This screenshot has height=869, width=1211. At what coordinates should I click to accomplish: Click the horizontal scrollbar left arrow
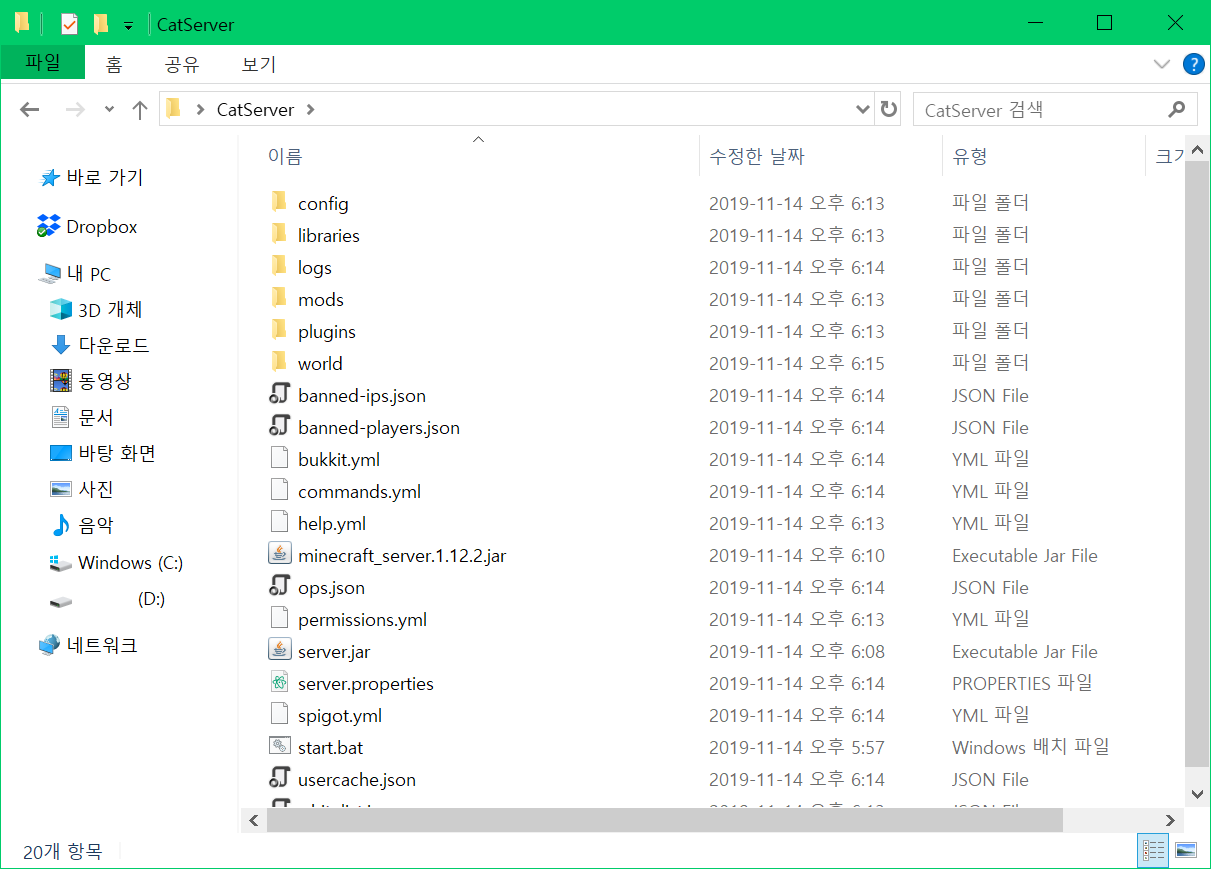254,820
